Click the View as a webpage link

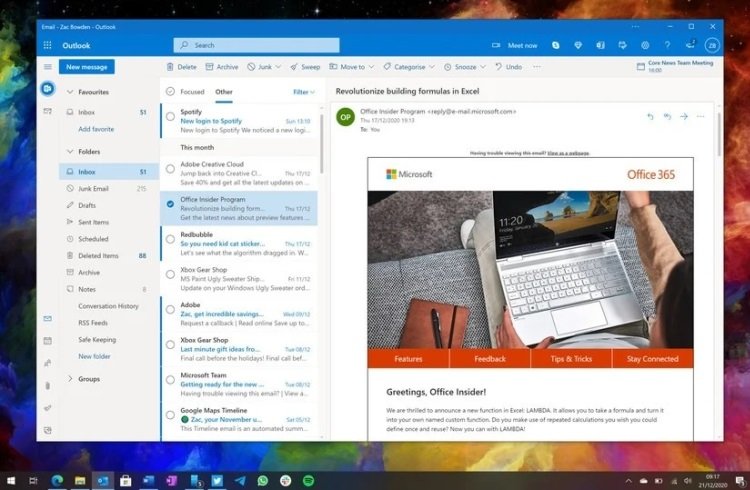coord(568,153)
